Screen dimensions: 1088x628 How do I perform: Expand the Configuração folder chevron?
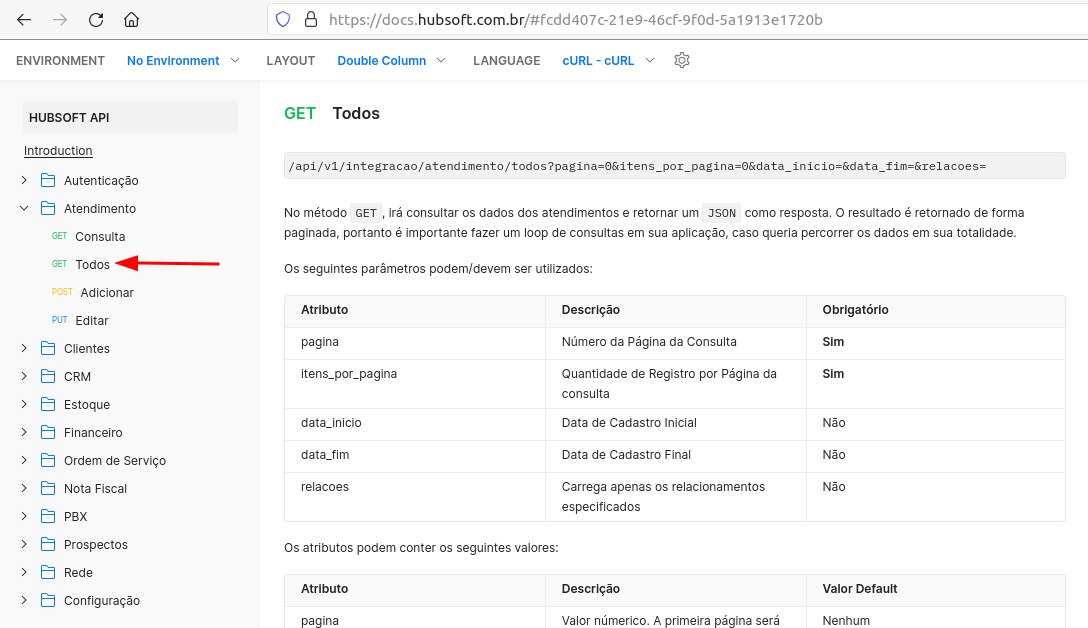point(24,600)
